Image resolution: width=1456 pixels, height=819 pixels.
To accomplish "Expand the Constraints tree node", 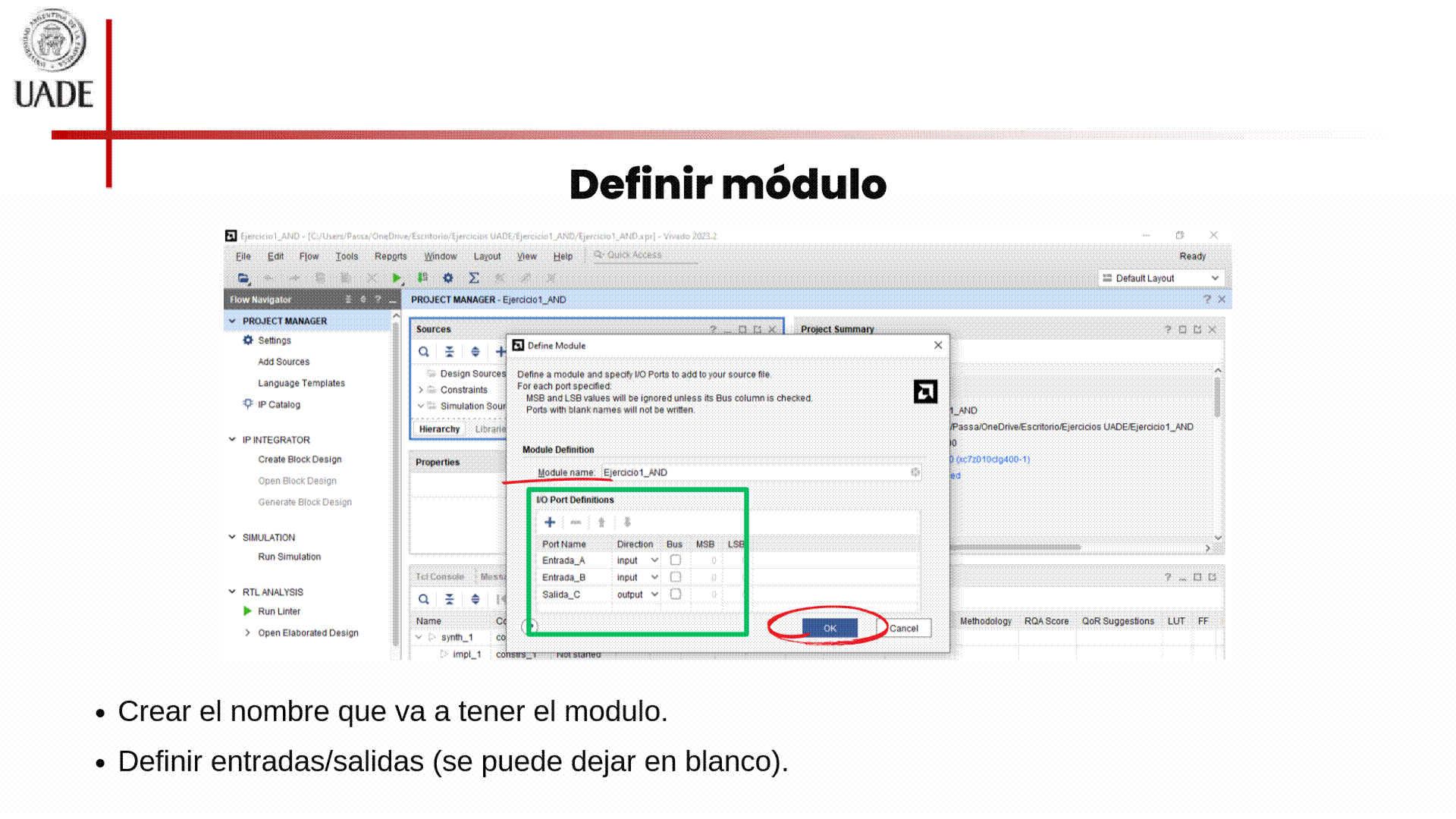I will coord(421,390).
